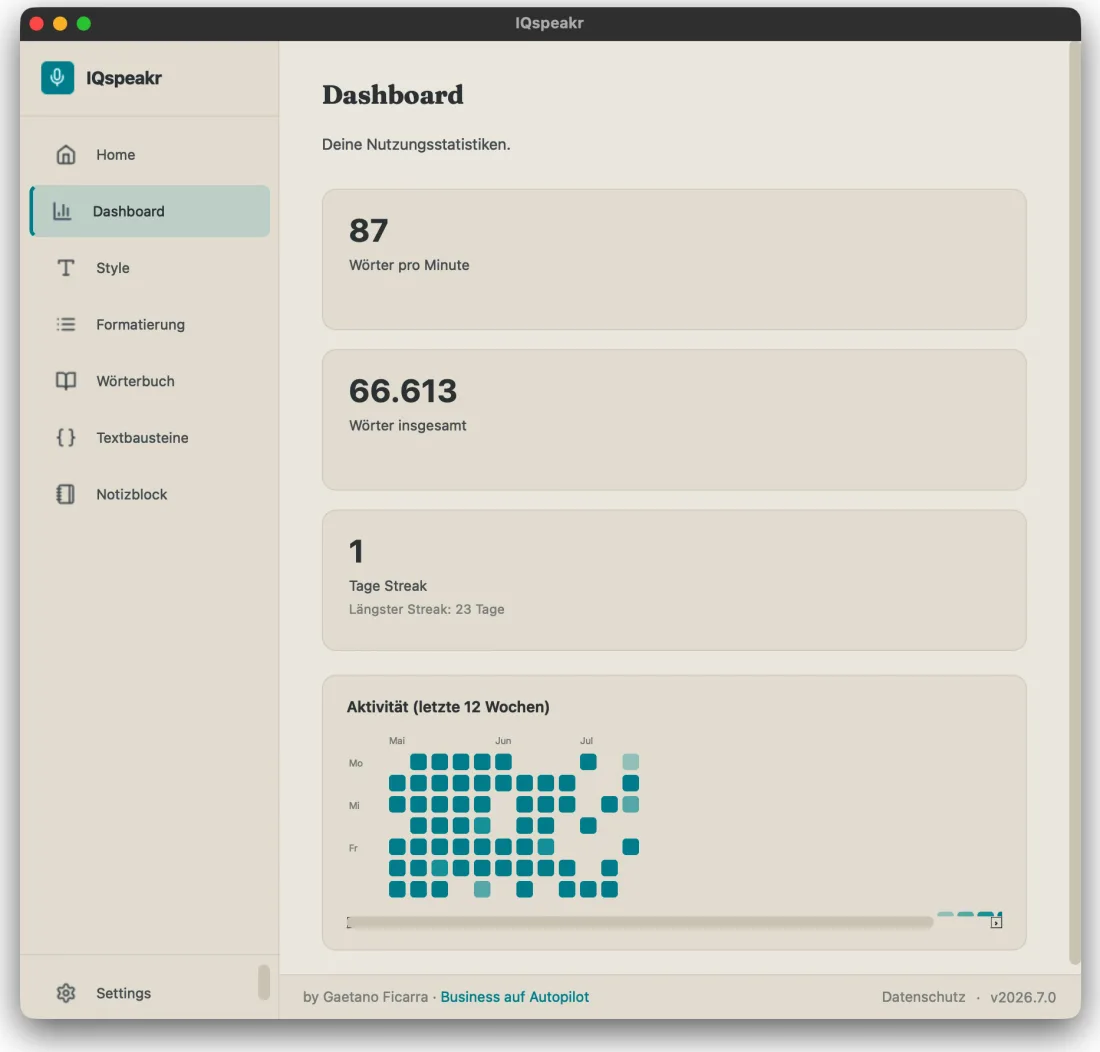Minimize the window with the yellow button
Viewport: 1100px width, 1052px height.
point(60,24)
